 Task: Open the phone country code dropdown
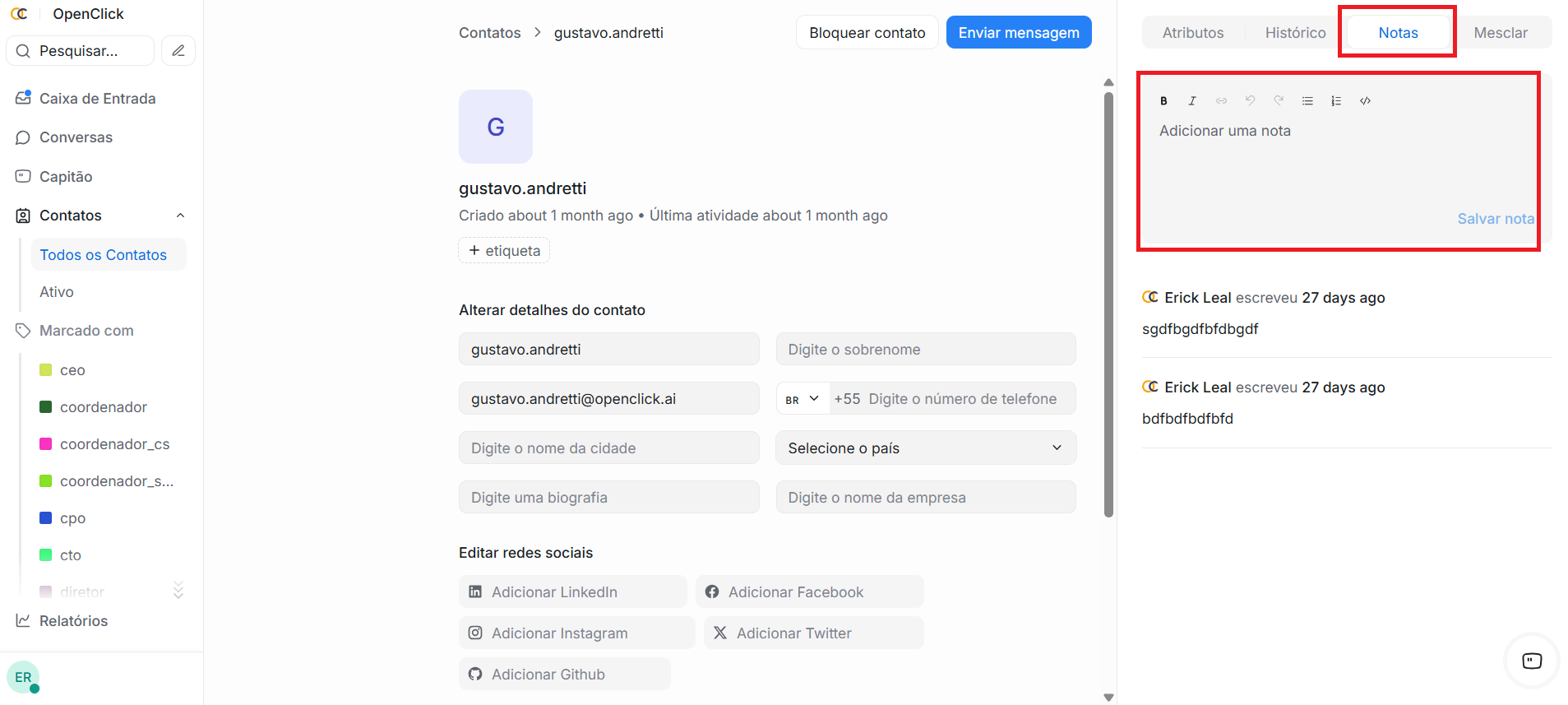[x=803, y=399]
